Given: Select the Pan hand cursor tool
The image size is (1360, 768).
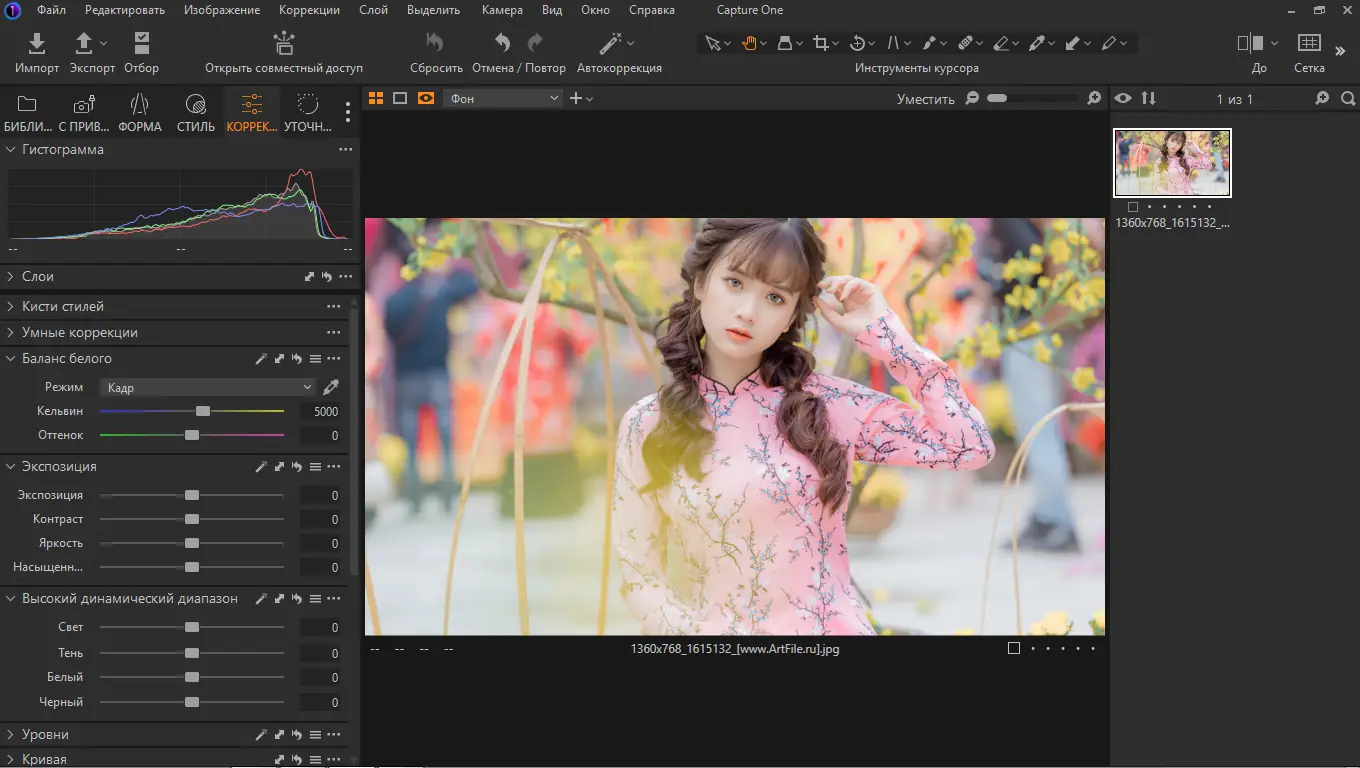Looking at the screenshot, I should 749,43.
